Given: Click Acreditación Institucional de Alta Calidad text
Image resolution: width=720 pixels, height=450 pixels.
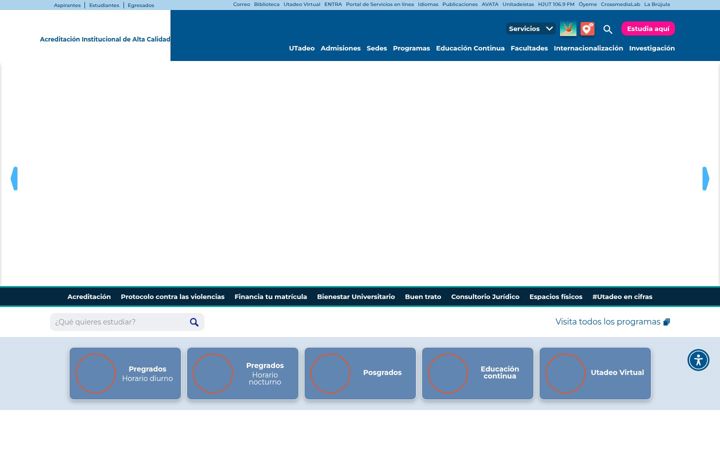Looking at the screenshot, I should (105, 39).
